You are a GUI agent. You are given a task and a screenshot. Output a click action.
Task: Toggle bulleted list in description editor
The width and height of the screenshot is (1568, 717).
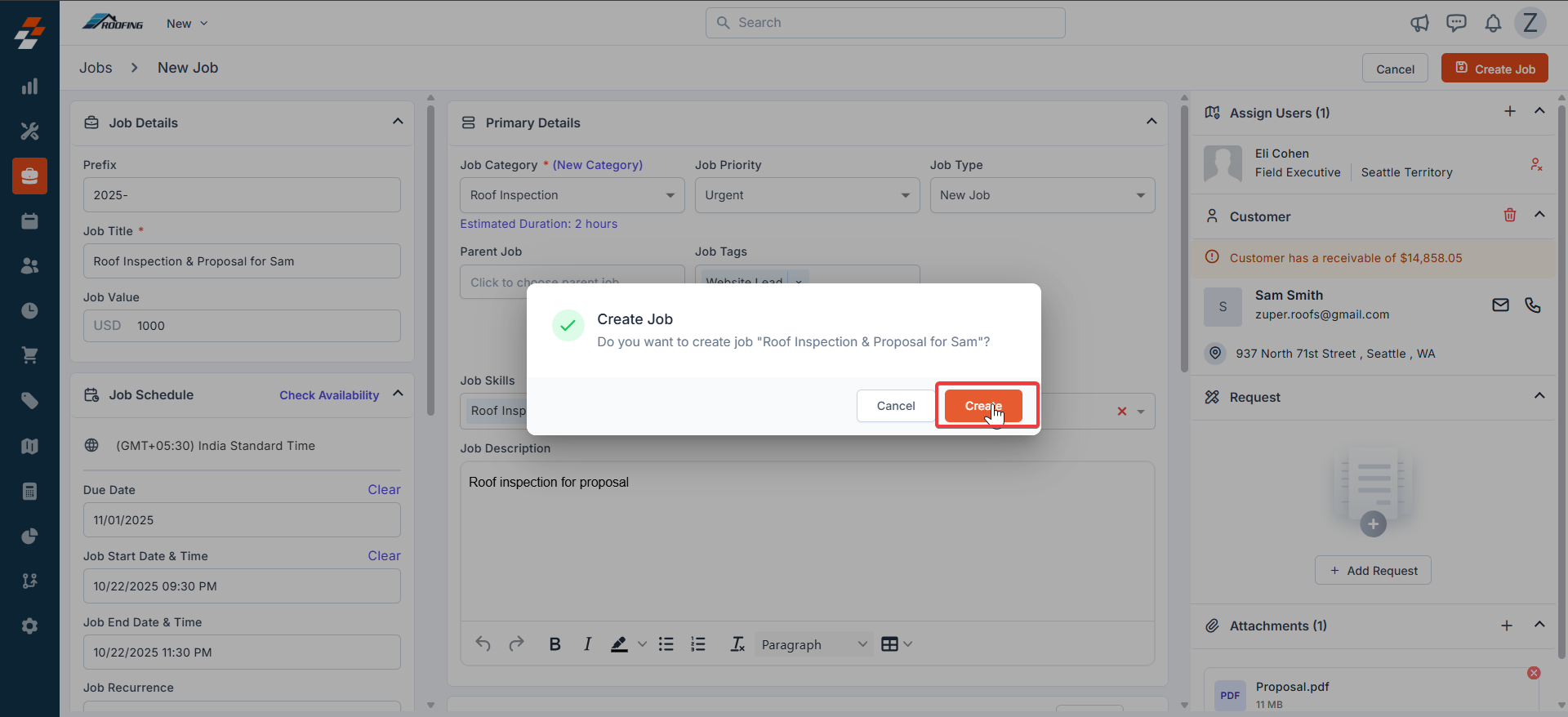click(x=666, y=644)
